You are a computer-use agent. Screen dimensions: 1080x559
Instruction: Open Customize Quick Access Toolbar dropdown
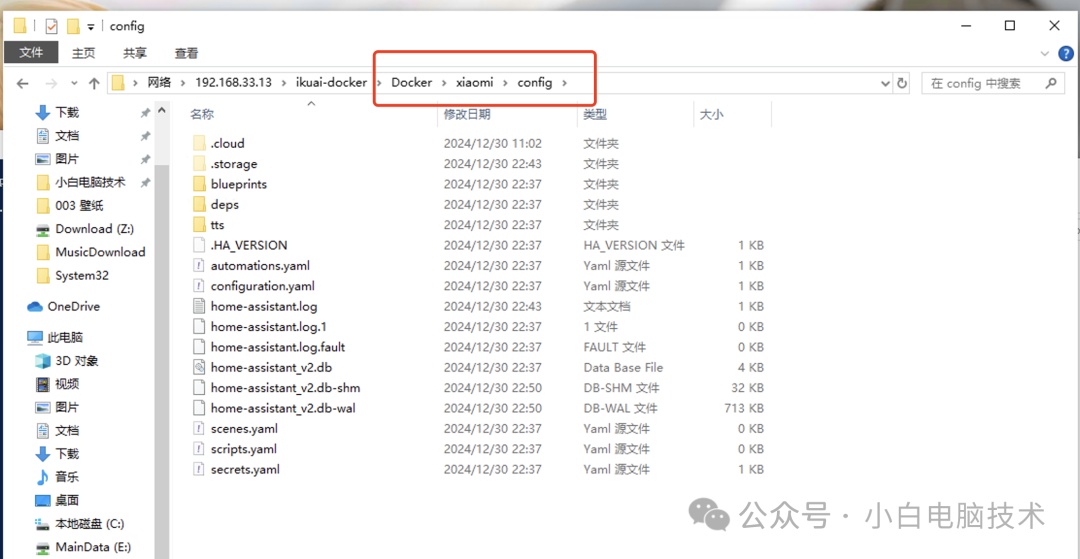pos(91,27)
